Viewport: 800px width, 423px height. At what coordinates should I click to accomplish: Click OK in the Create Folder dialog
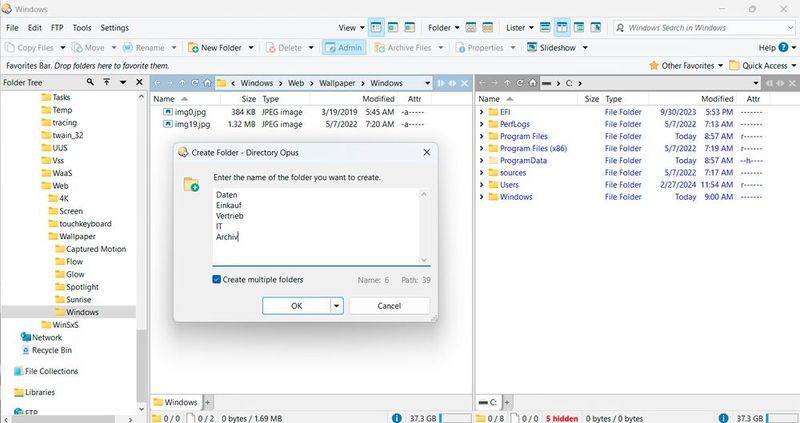[x=296, y=306]
